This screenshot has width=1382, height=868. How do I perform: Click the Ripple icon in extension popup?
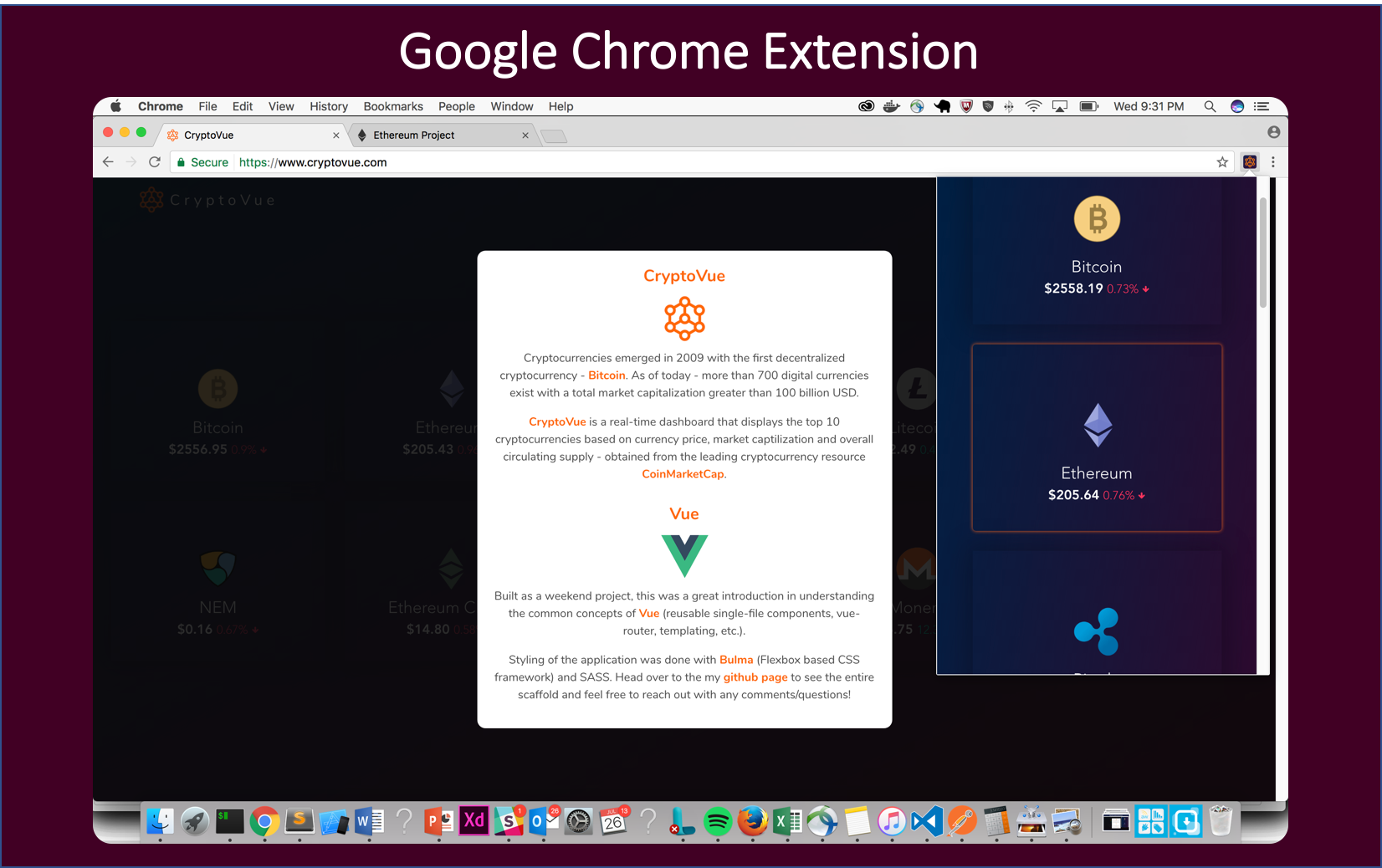[1097, 631]
